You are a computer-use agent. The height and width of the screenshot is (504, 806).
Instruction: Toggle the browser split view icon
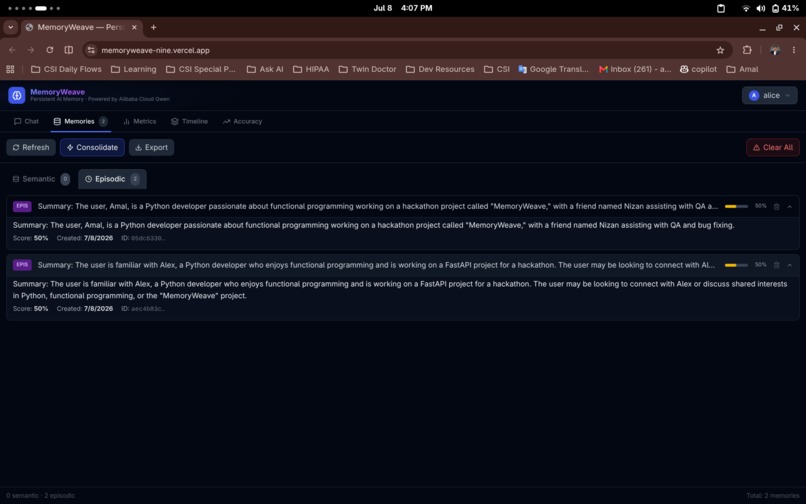pos(68,50)
